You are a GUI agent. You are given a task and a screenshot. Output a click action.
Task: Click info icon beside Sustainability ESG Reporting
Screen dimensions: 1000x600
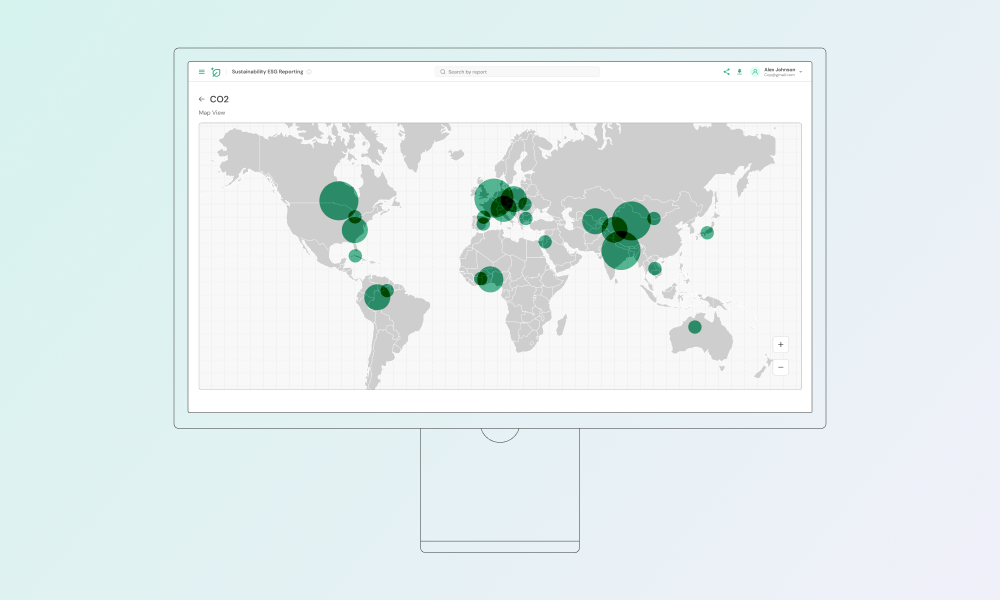pyautogui.click(x=309, y=72)
